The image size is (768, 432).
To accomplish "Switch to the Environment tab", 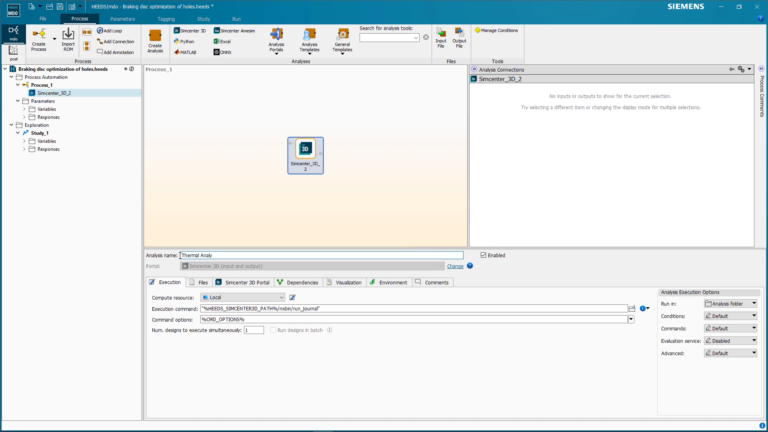I will tap(388, 282).
